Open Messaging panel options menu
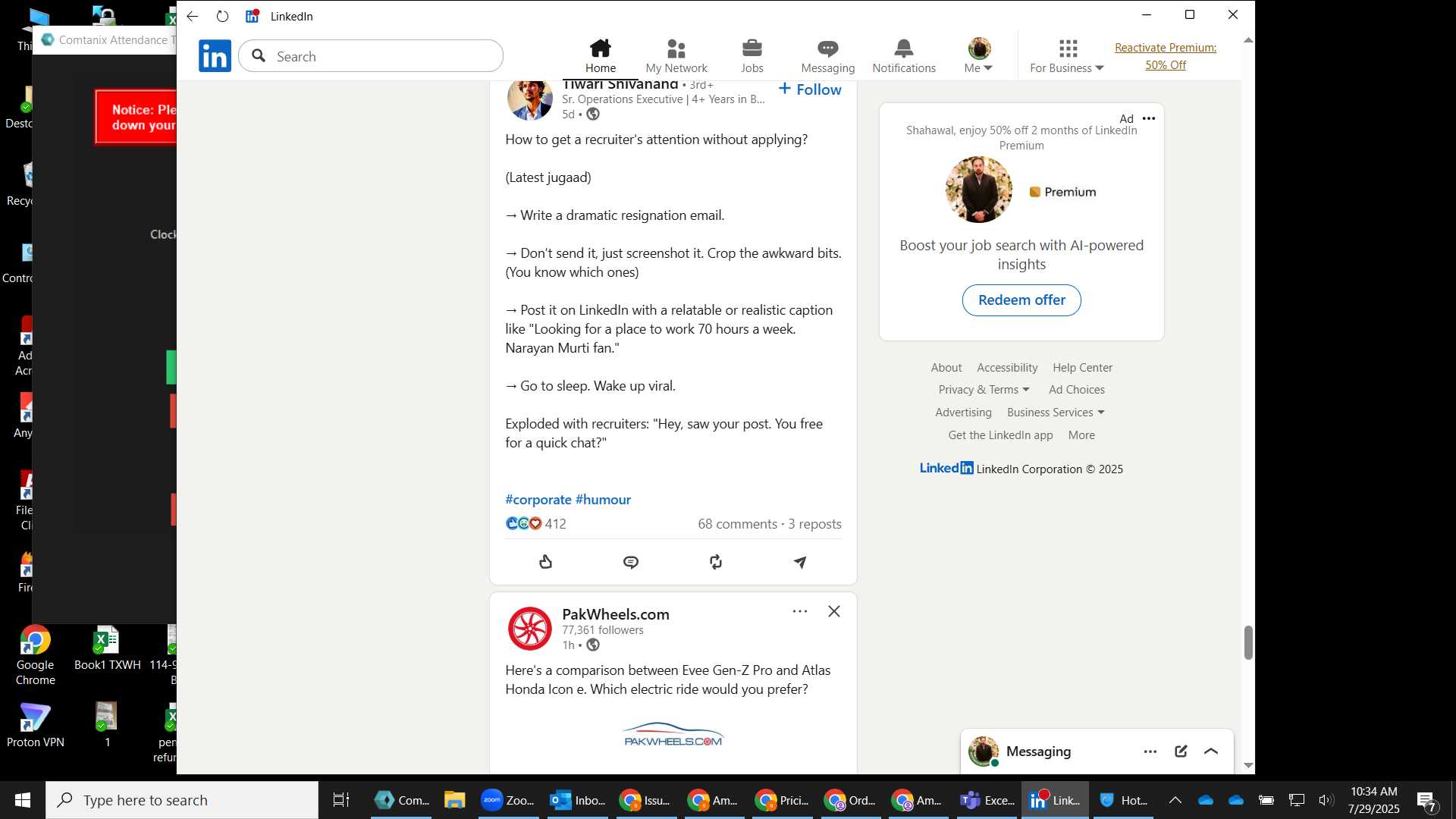Image resolution: width=1456 pixels, height=819 pixels. tap(1150, 752)
